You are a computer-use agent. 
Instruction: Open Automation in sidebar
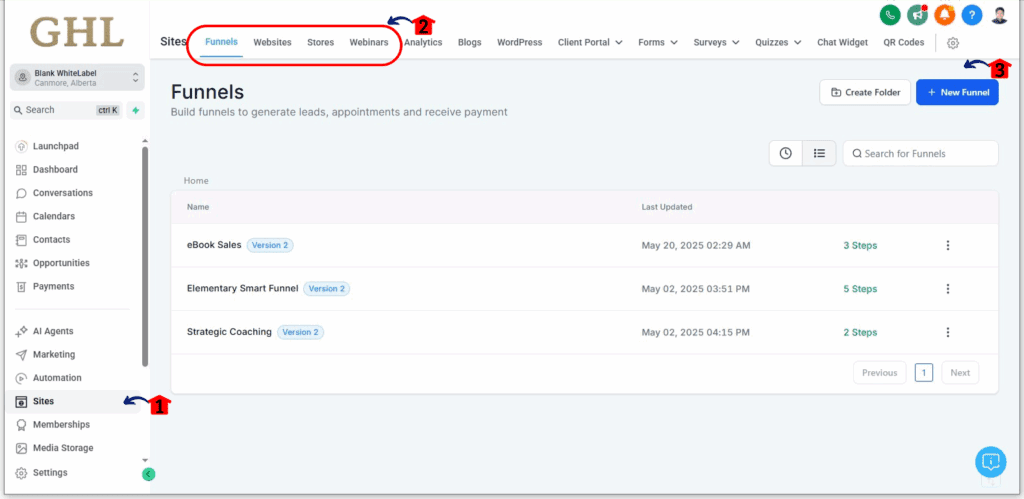click(57, 378)
